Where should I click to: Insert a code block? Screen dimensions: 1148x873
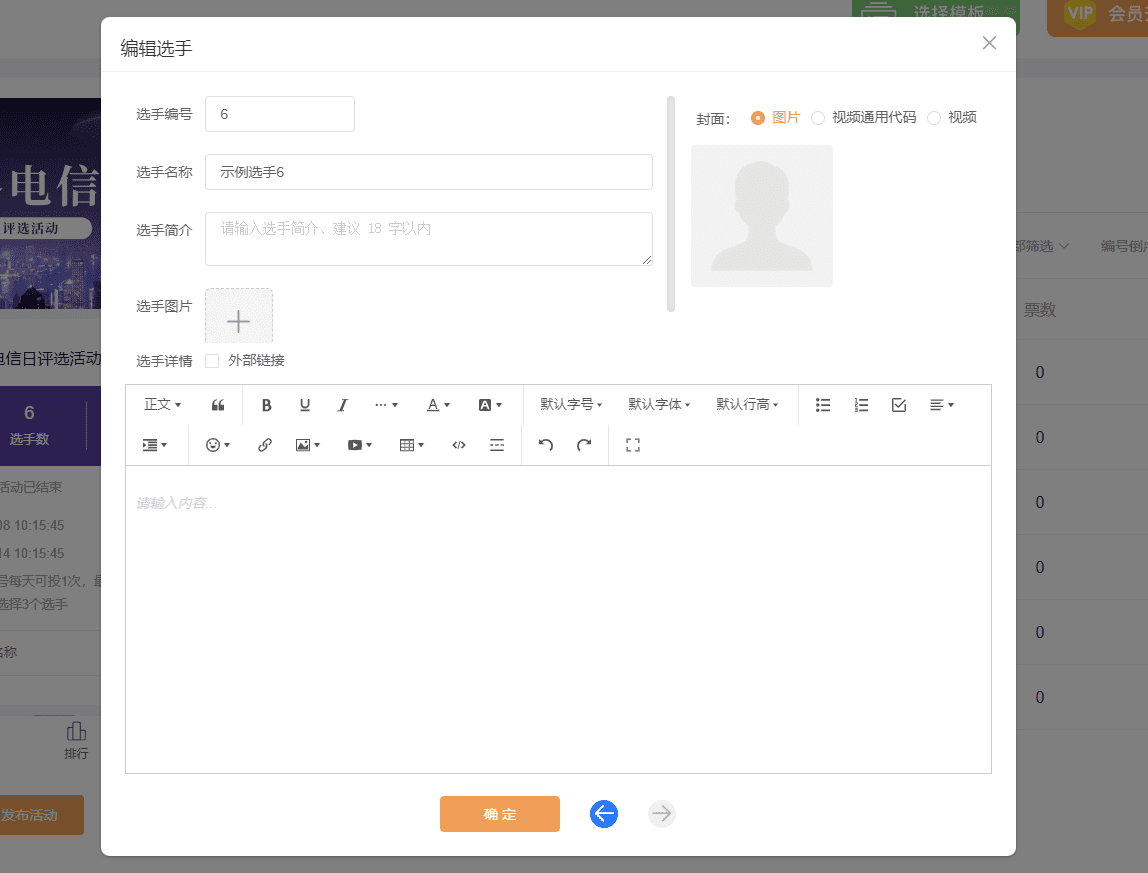pyautogui.click(x=458, y=444)
